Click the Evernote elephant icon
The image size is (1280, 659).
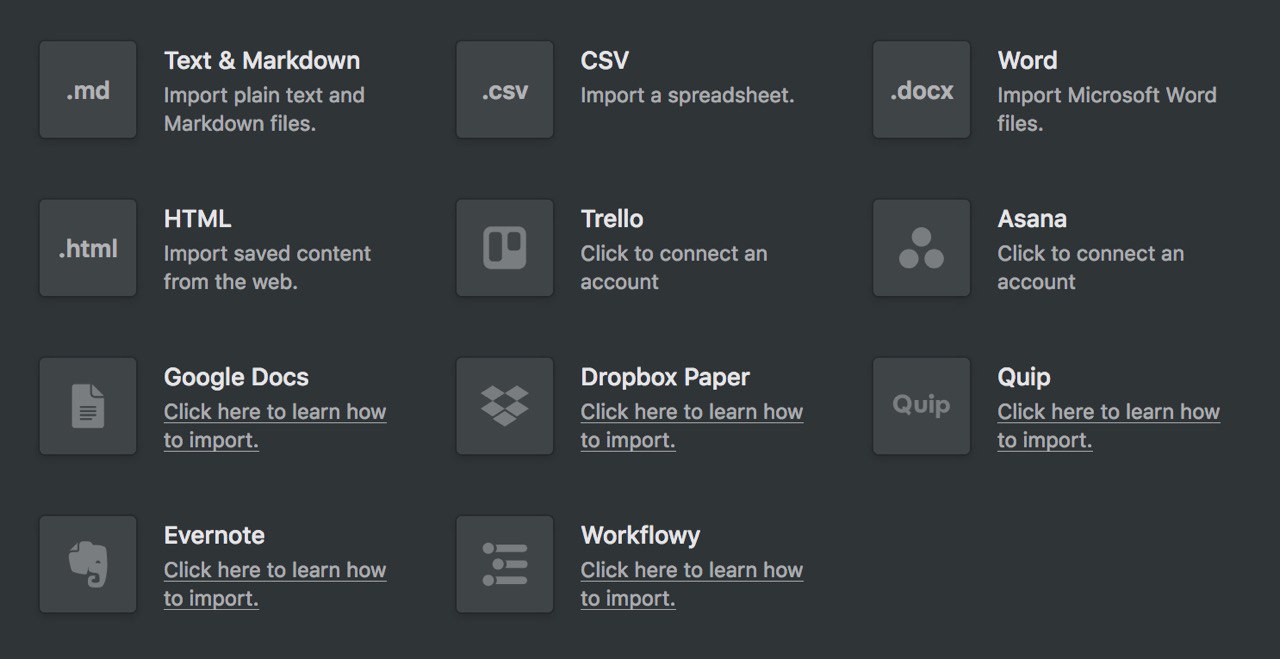pos(88,564)
